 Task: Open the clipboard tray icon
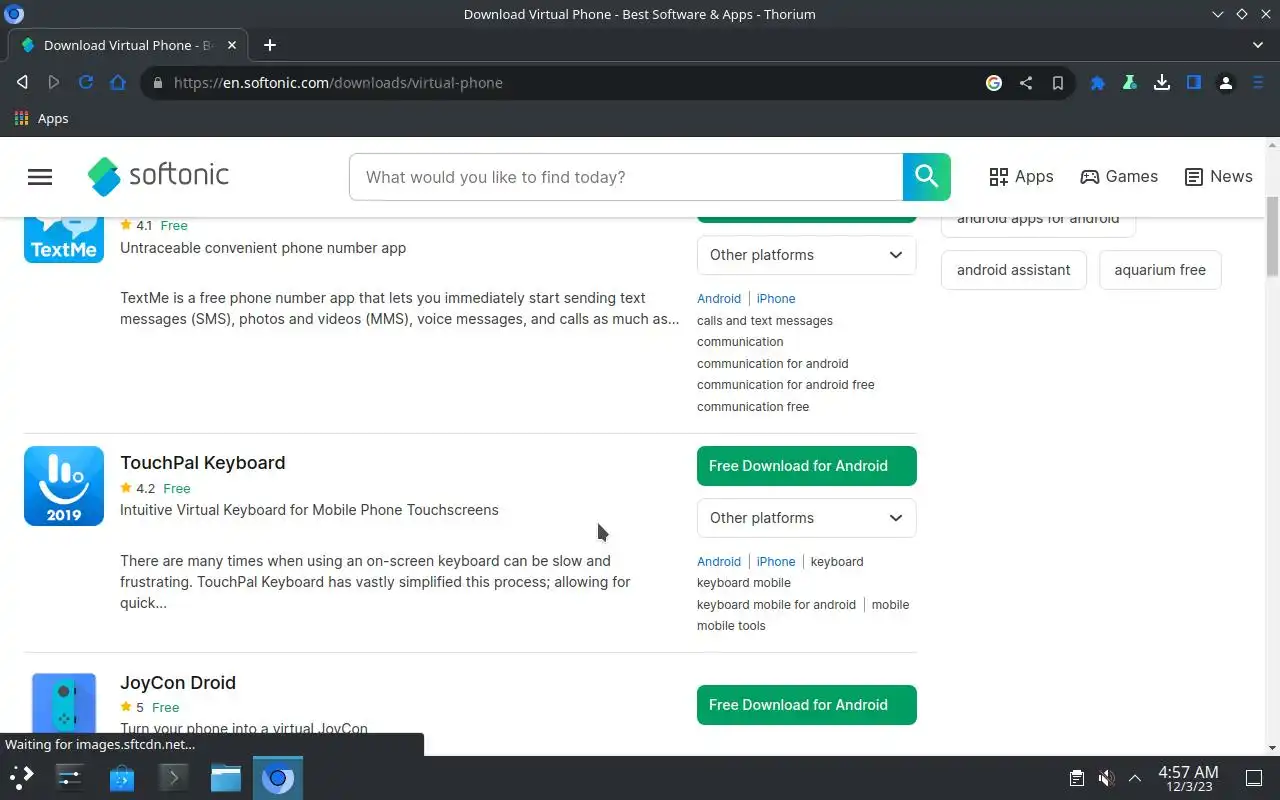pos(1077,778)
